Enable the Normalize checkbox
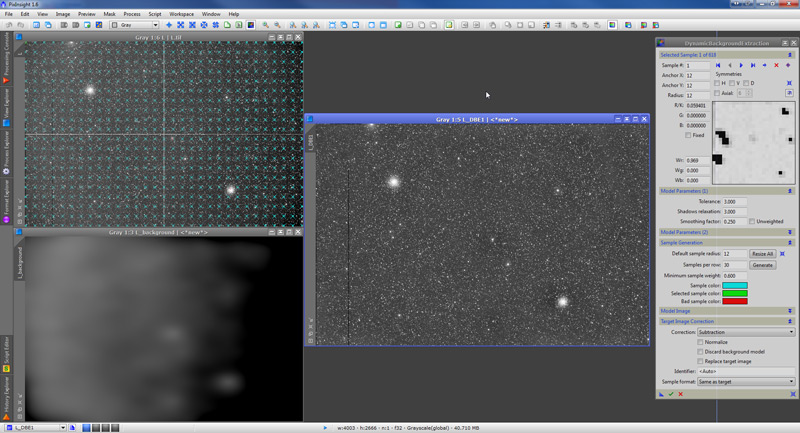800x433 pixels. [x=700, y=342]
